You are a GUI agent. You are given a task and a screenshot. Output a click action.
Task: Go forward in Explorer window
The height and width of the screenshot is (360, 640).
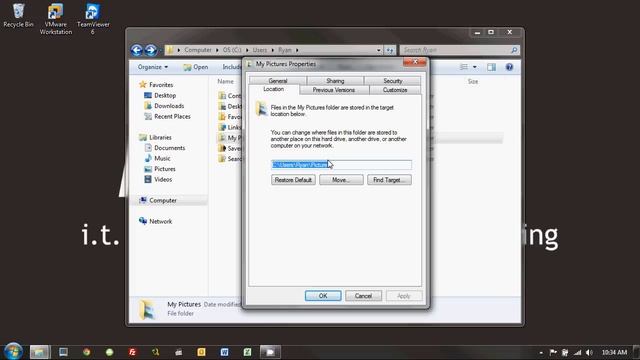point(151,50)
